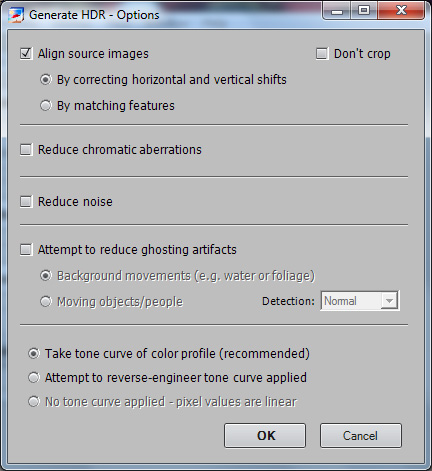
Task: Click the Detection Normal combo box field
Action: [x=360, y=301]
